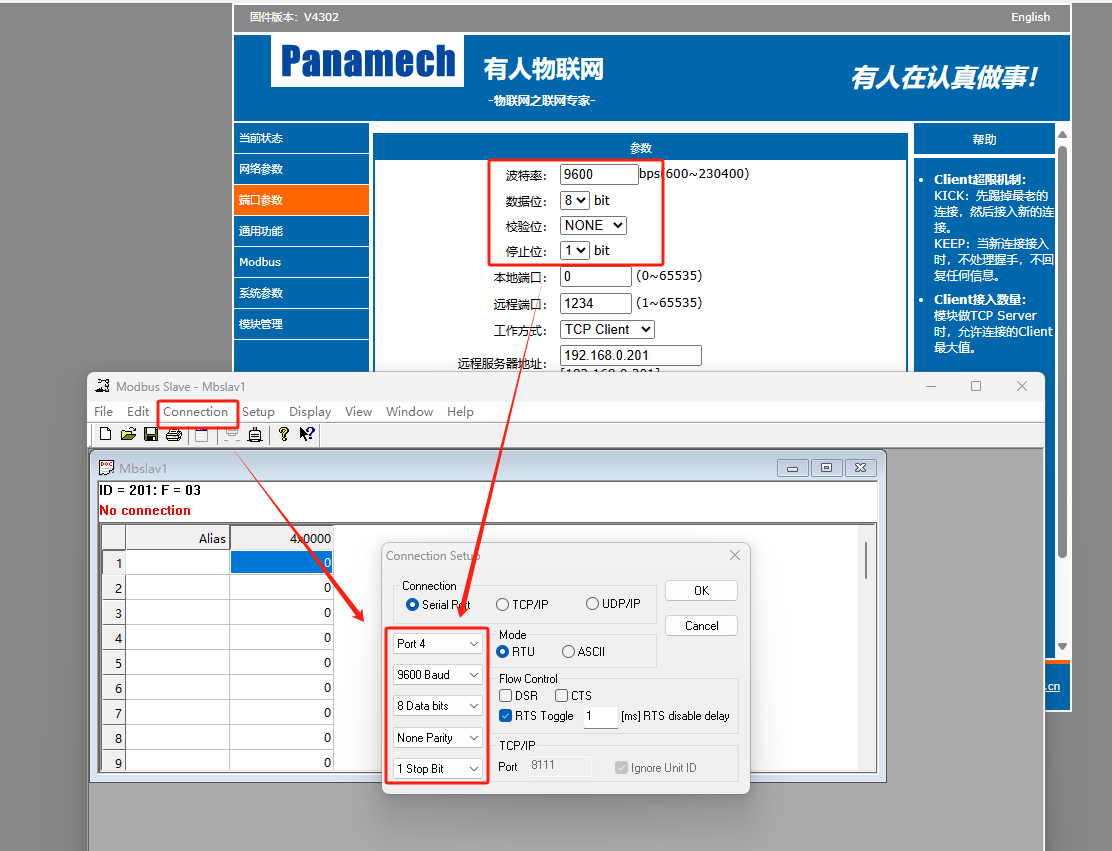
Task: Open the 停止位 1 bit dropdown
Action: point(574,250)
